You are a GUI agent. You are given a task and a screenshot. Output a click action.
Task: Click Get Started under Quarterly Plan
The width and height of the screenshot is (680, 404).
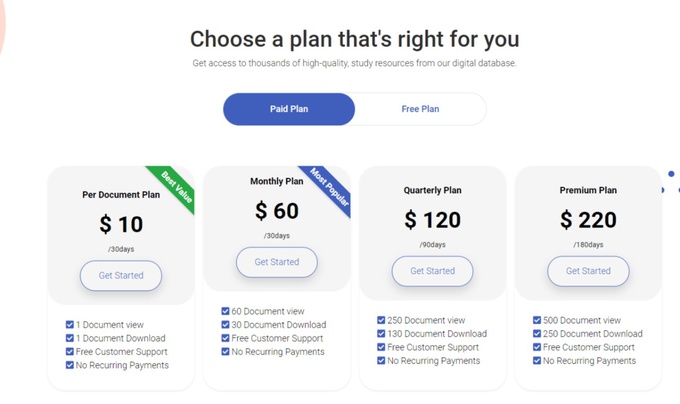coord(432,271)
